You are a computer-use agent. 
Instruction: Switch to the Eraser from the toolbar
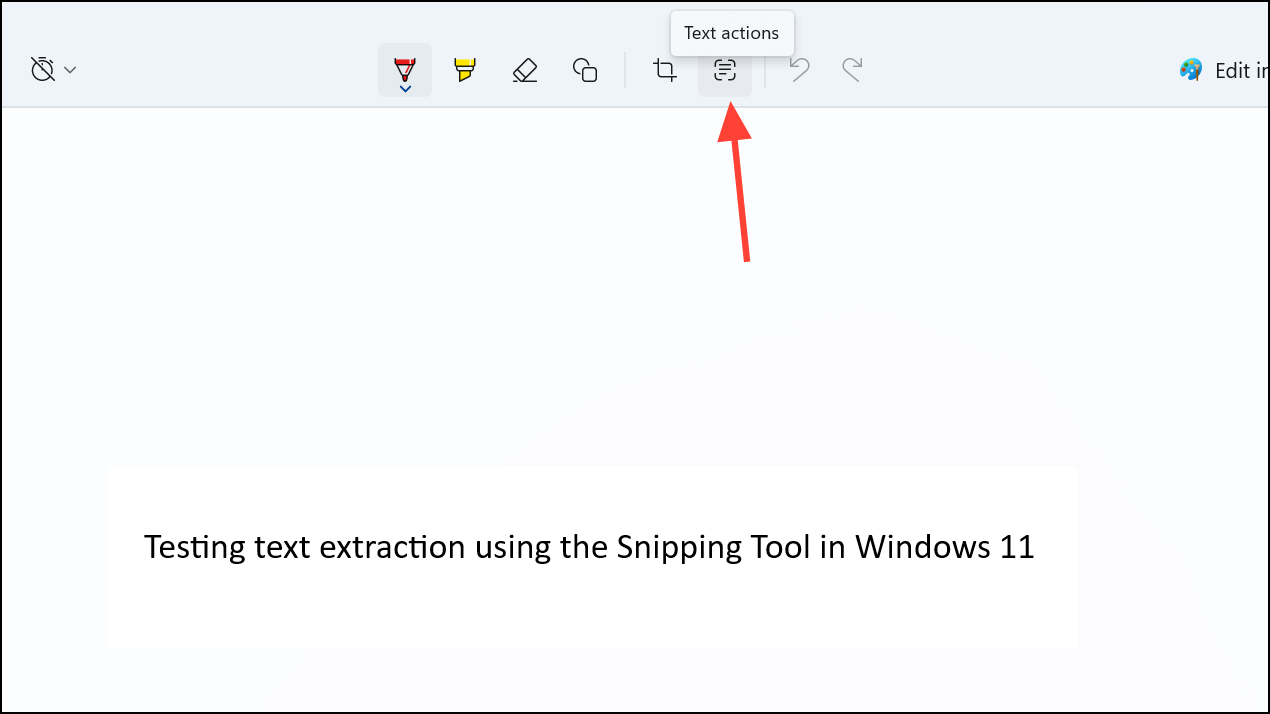point(524,70)
